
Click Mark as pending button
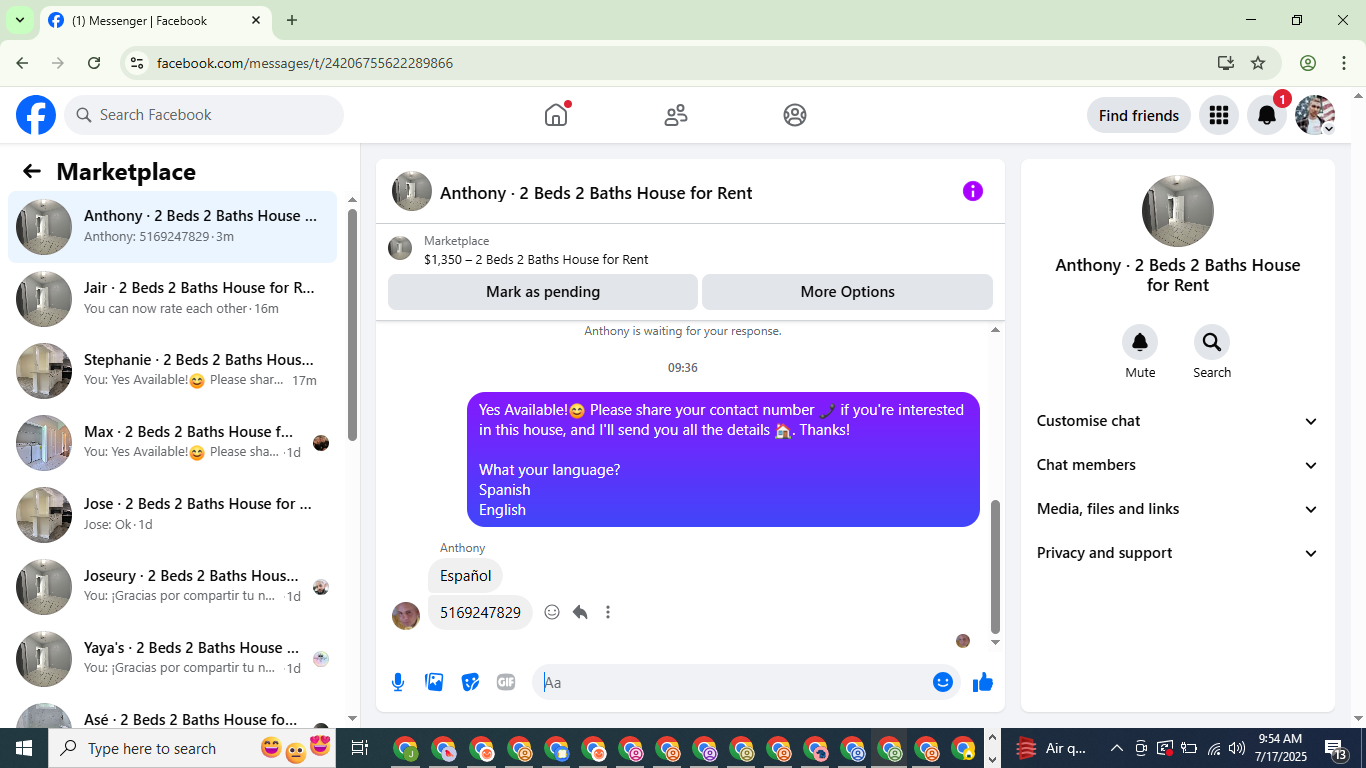(x=543, y=292)
